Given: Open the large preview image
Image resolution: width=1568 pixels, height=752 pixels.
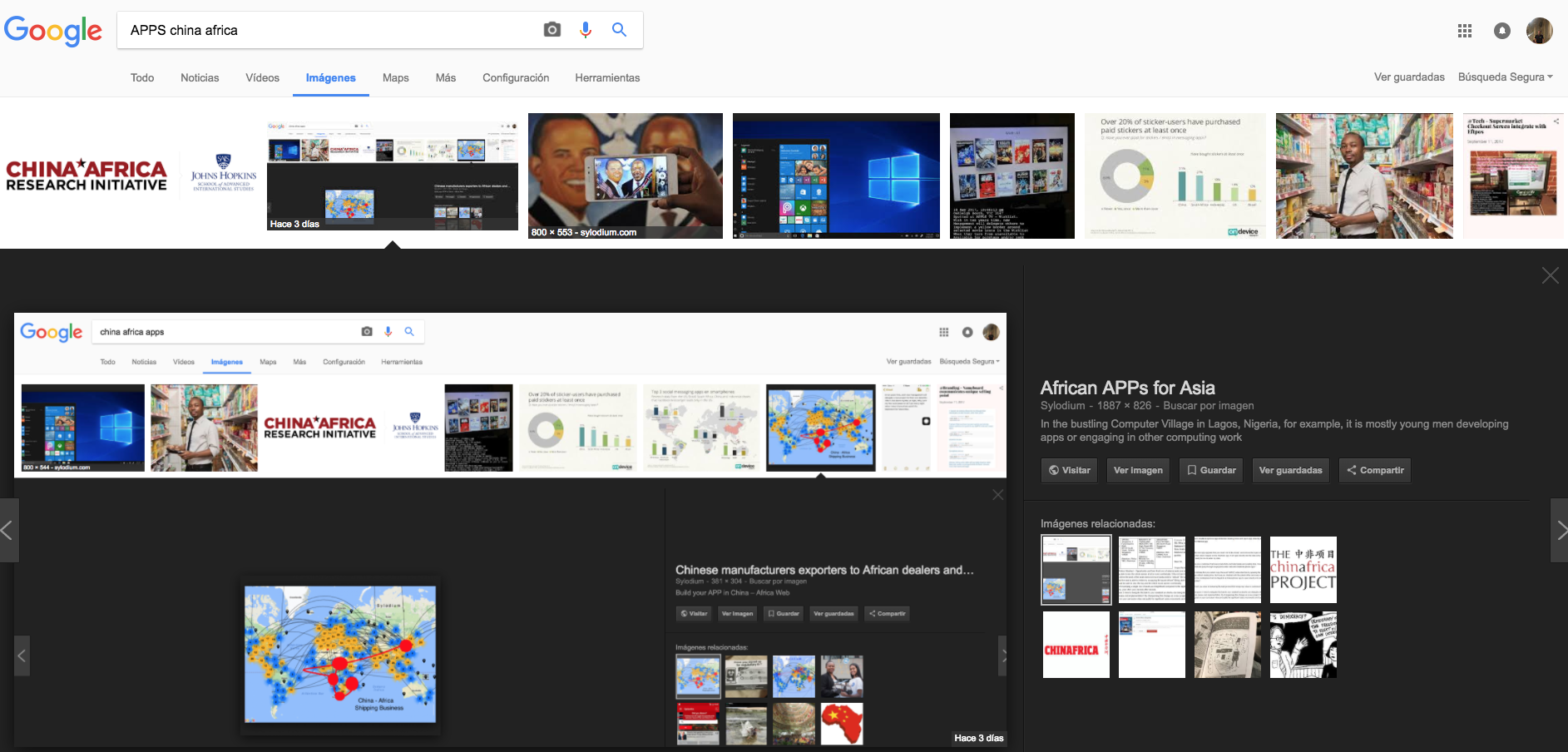Looking at the screenshot, I should (x=510, y=529).
